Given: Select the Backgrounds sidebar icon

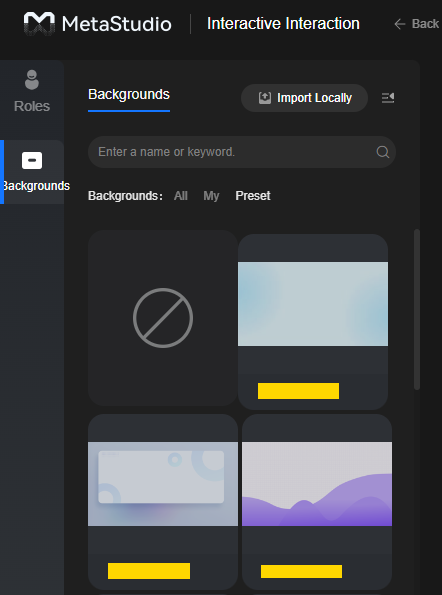Looking at the screenshot, I should [32, 161].
